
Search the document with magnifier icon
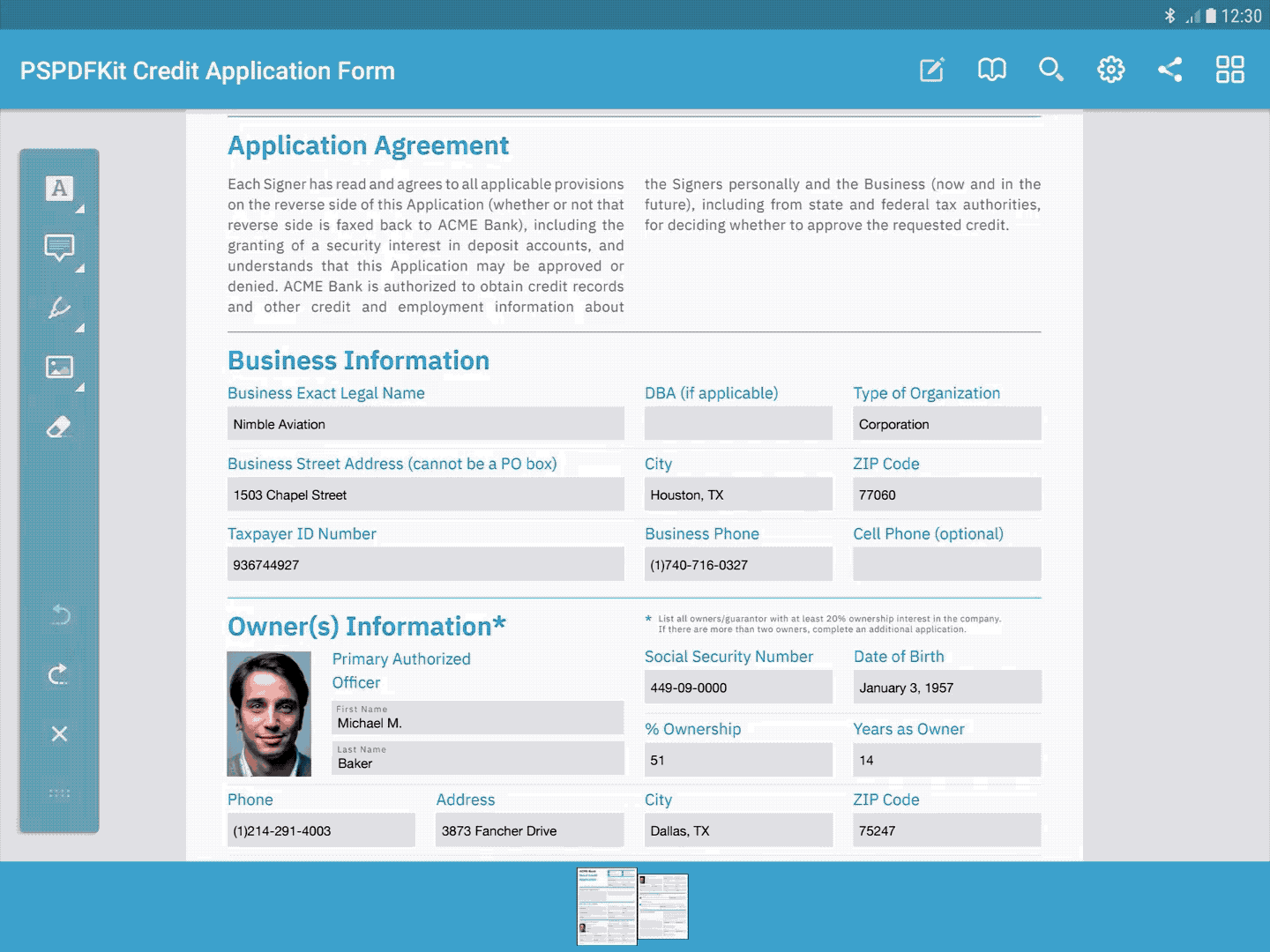pyautogui.click(x=1050, y=70)
